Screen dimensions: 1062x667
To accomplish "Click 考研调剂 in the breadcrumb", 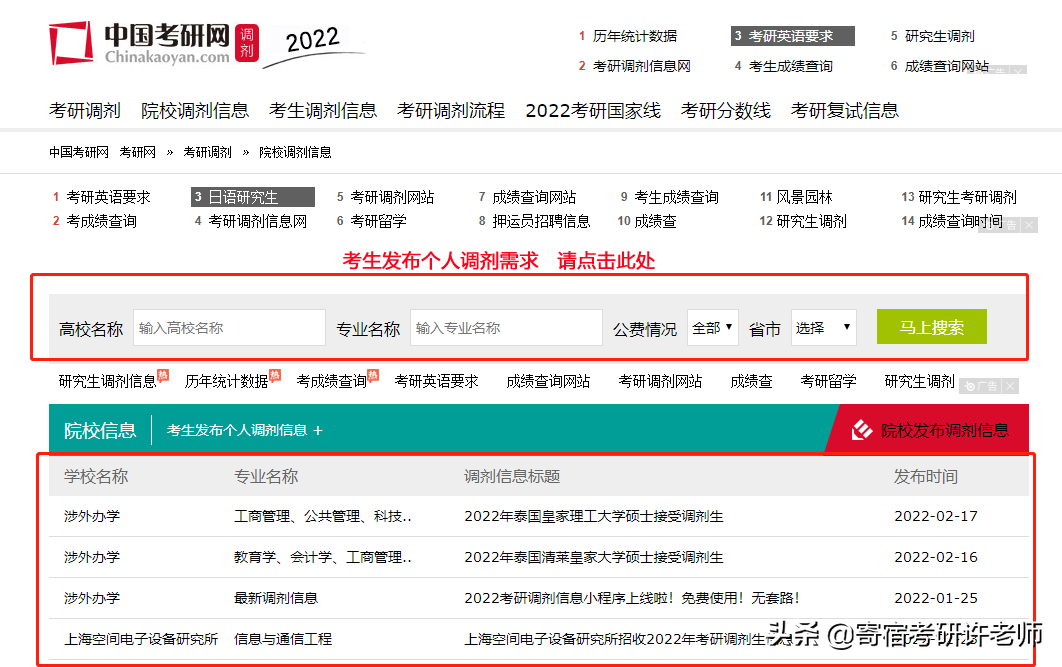I will point(207,152).
